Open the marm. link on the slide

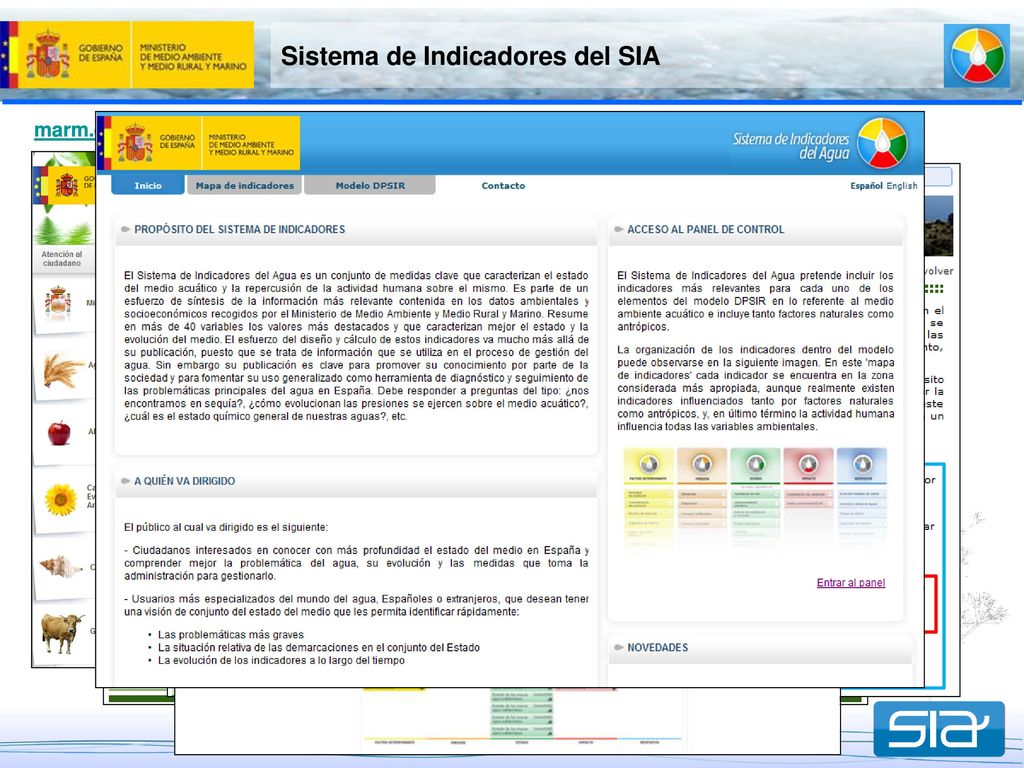(64, 130)
